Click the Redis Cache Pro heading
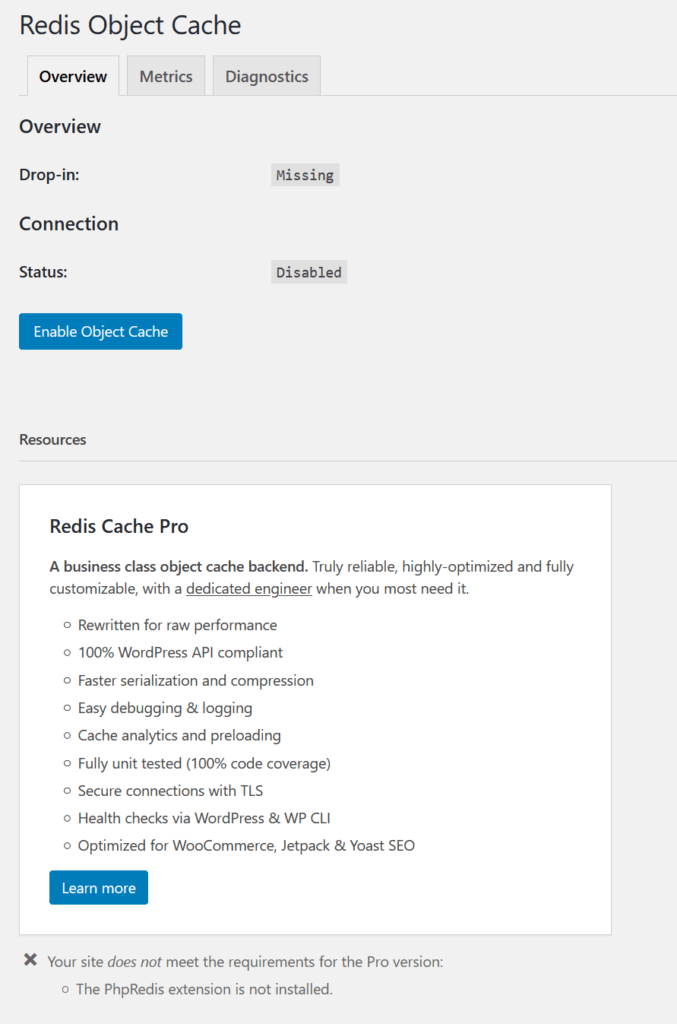The image size is (677, 1024). tap(119, 527)
